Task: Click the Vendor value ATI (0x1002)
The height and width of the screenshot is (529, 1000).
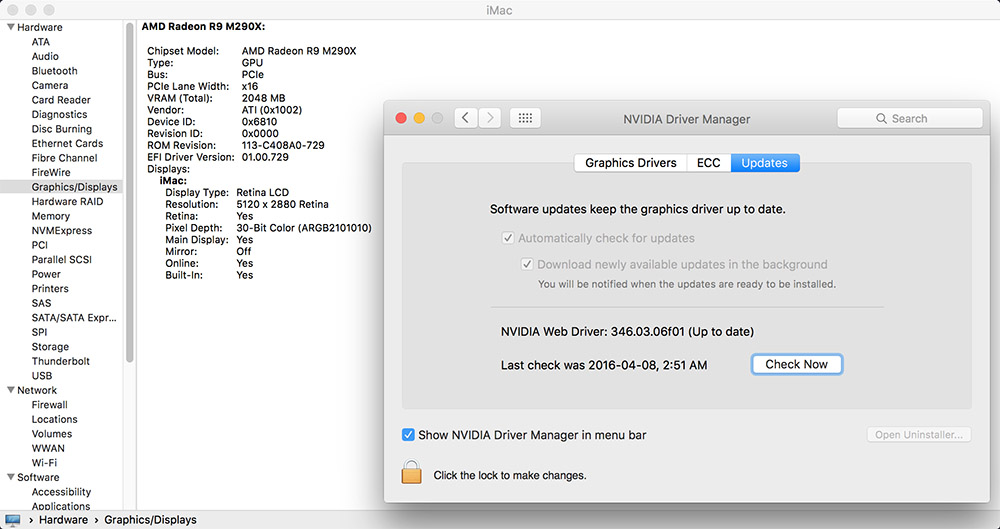Action: tap(272, 110)
